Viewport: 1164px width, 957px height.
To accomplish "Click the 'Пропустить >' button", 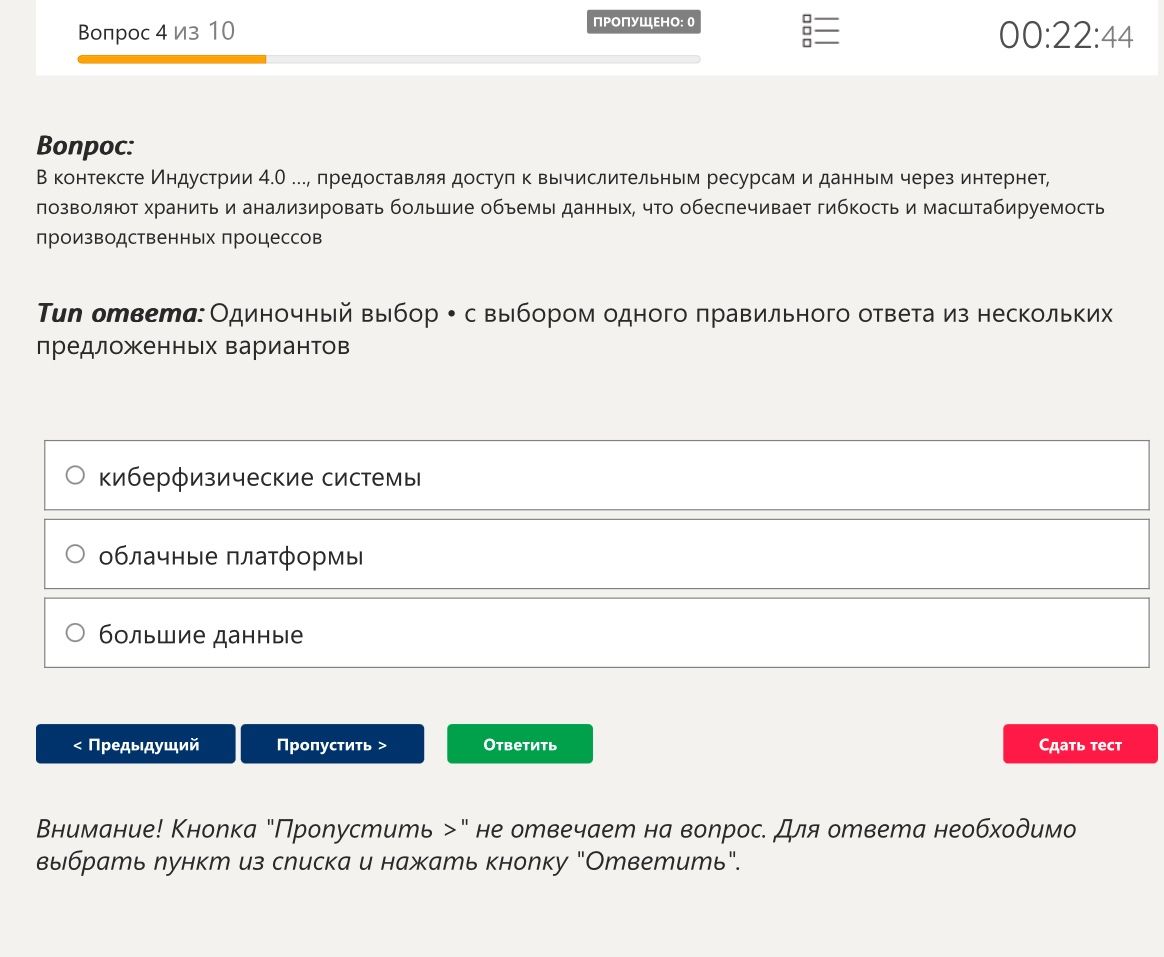I will tap(332, 744).
